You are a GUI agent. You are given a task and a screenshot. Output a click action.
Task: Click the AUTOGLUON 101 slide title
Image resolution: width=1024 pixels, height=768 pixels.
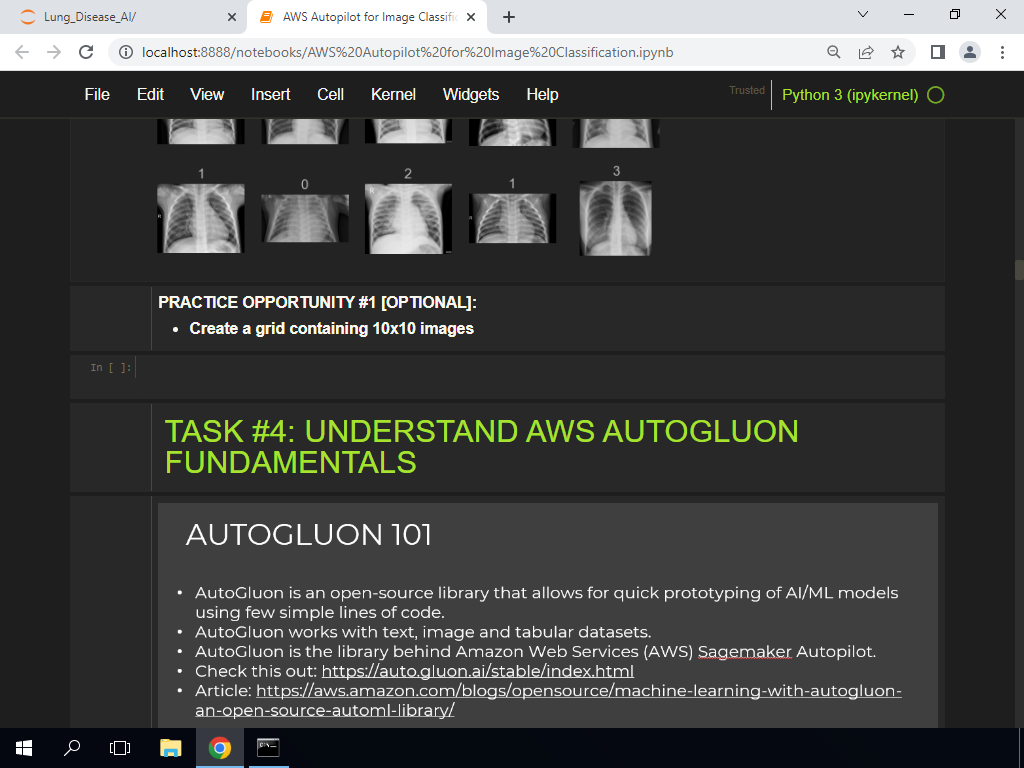[309, 535]
